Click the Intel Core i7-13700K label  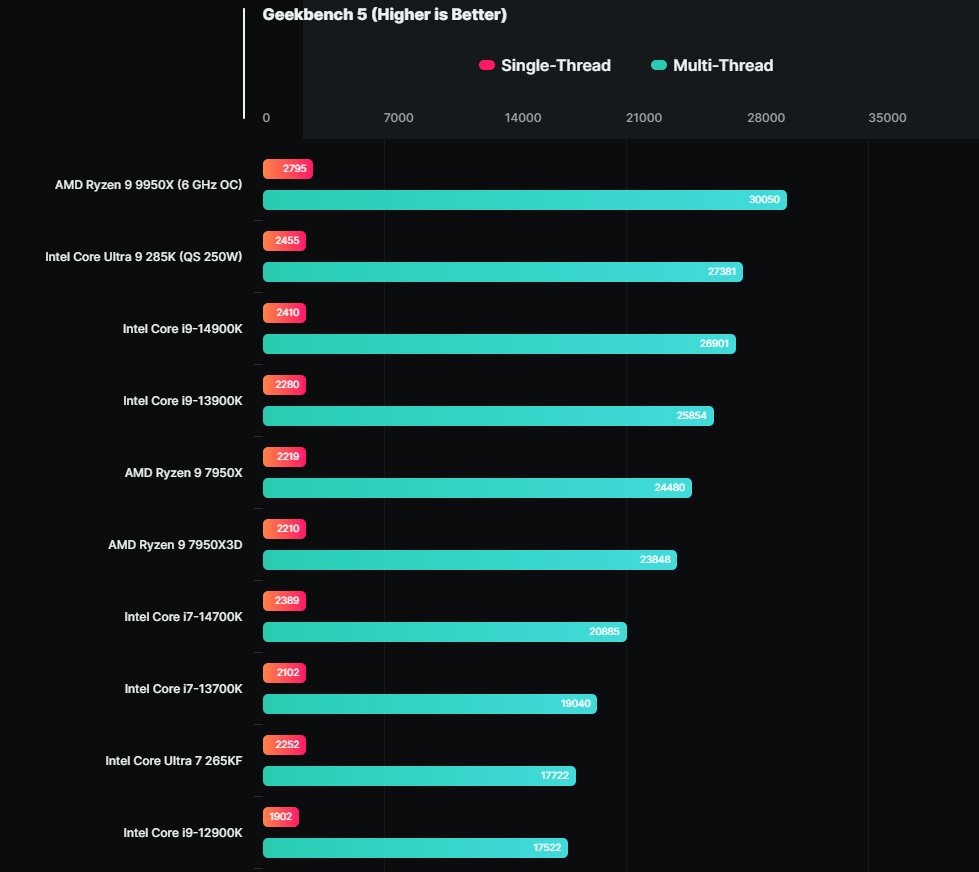(x=184, y=688)
